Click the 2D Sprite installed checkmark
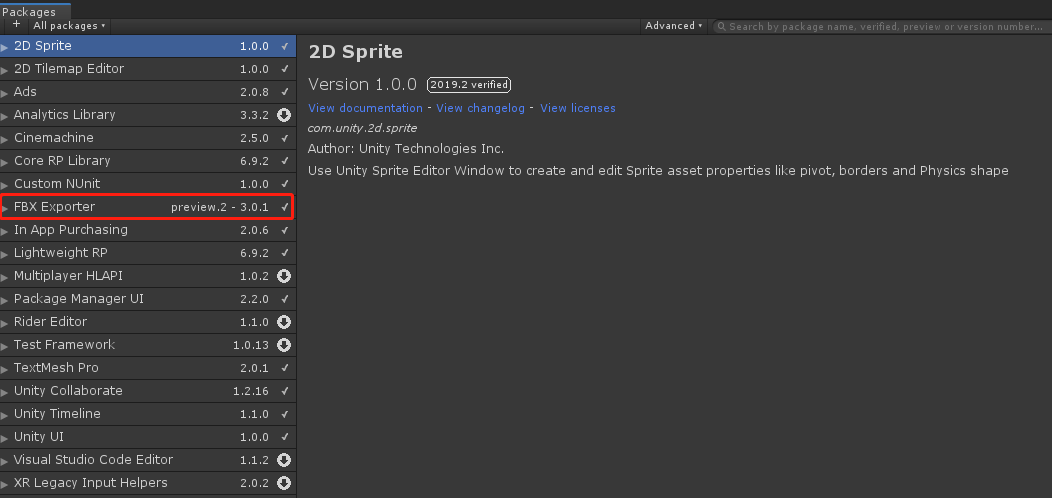The image size is (1052, 498). (284, 46)
